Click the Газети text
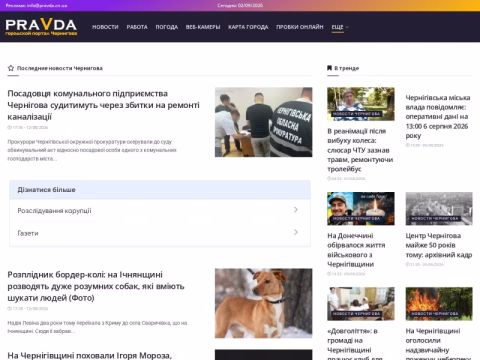Viewport: 480px width, 360px height. 28,233
